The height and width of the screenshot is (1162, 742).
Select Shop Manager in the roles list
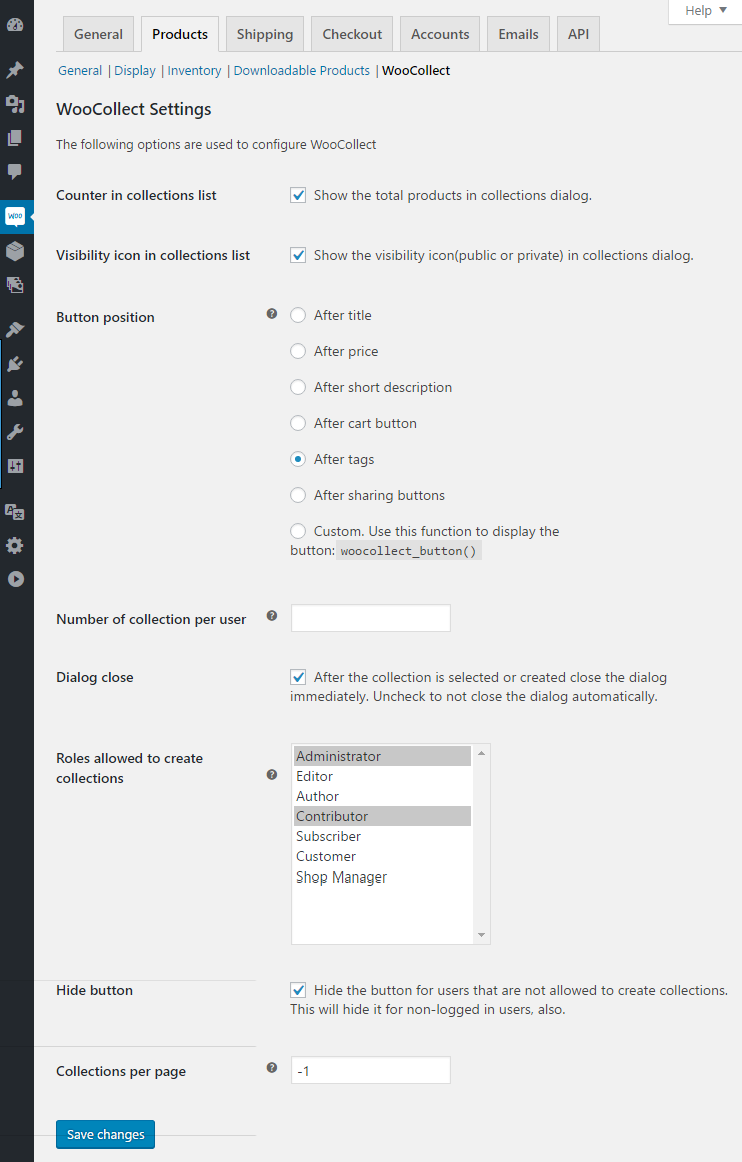click(382, 877)
